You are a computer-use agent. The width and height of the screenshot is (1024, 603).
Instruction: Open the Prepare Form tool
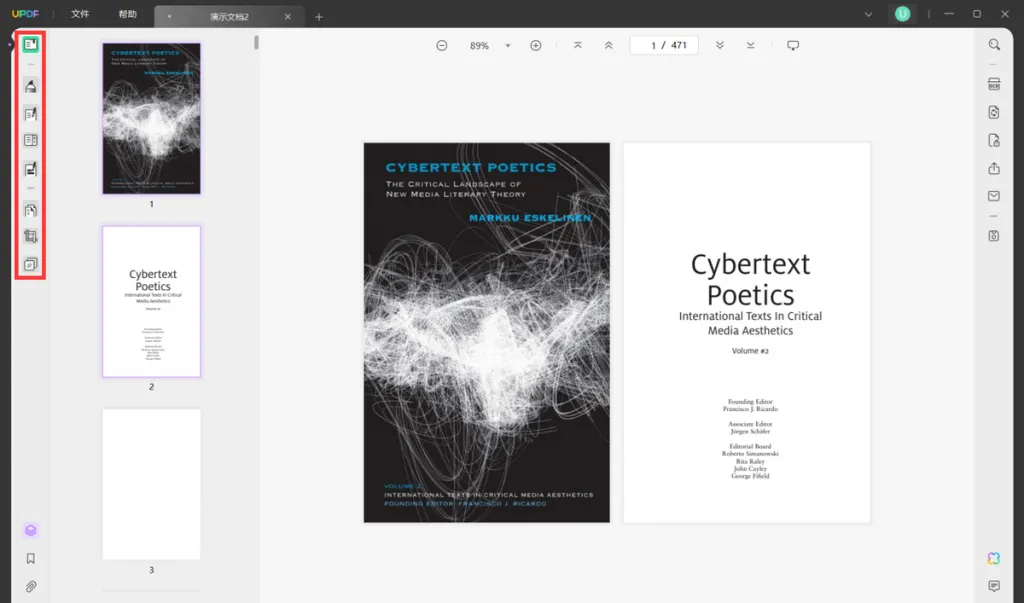(x=30, y=140)
